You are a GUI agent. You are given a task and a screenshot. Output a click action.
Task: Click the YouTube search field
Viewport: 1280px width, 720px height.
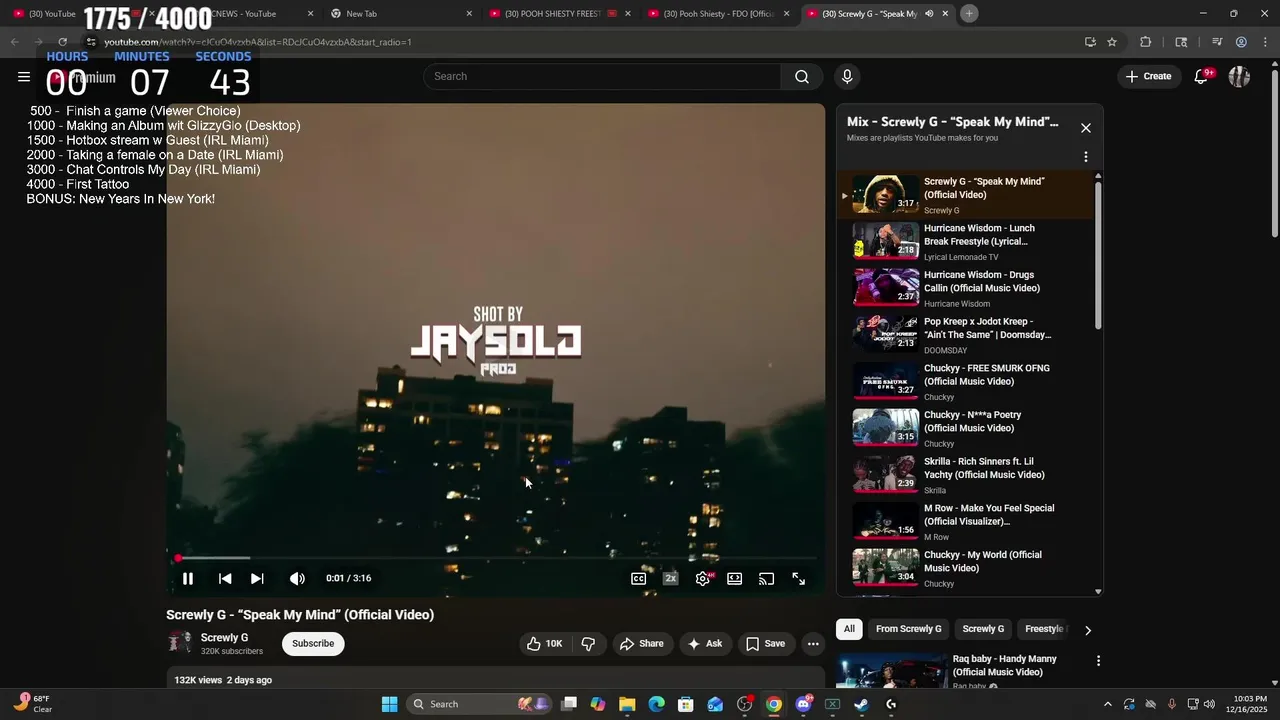point(603,76)
